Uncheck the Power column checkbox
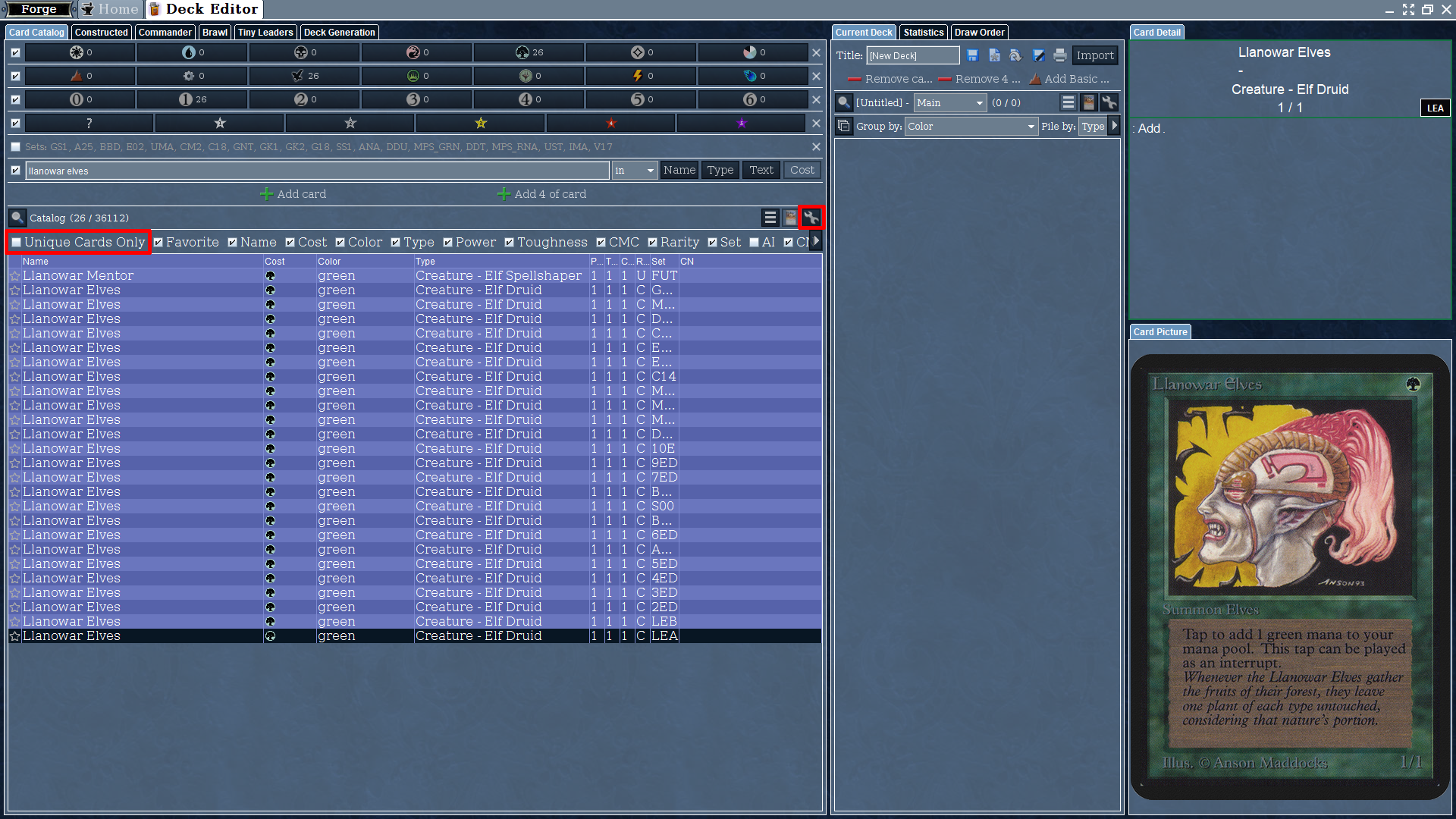 point(448,243)
